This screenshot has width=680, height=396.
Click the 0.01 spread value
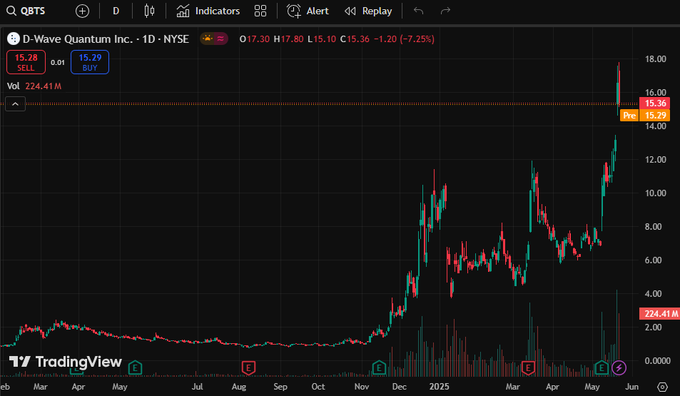pos(58,62)
